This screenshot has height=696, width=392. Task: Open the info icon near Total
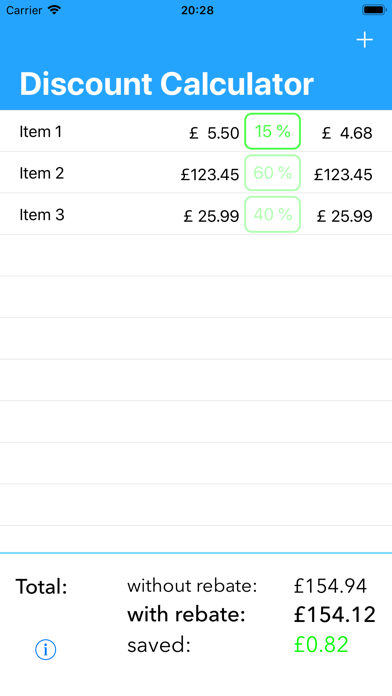[x=45, y=650]
